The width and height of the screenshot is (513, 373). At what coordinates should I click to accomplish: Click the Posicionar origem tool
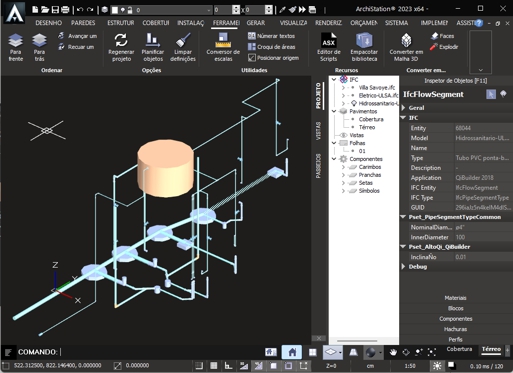pyautogui.click(x=273, y=58)
